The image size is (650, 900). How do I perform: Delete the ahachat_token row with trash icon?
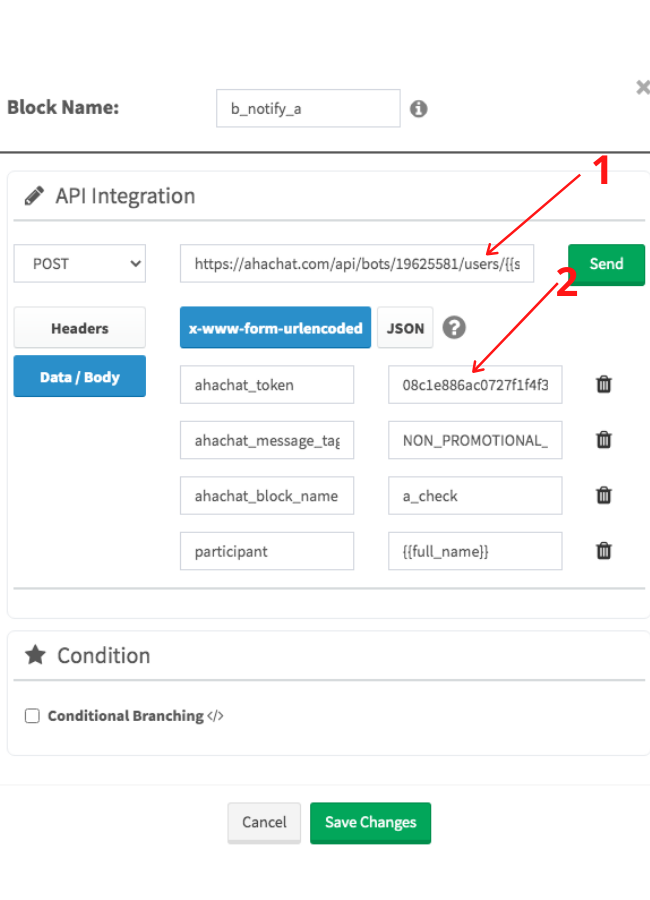603,384
